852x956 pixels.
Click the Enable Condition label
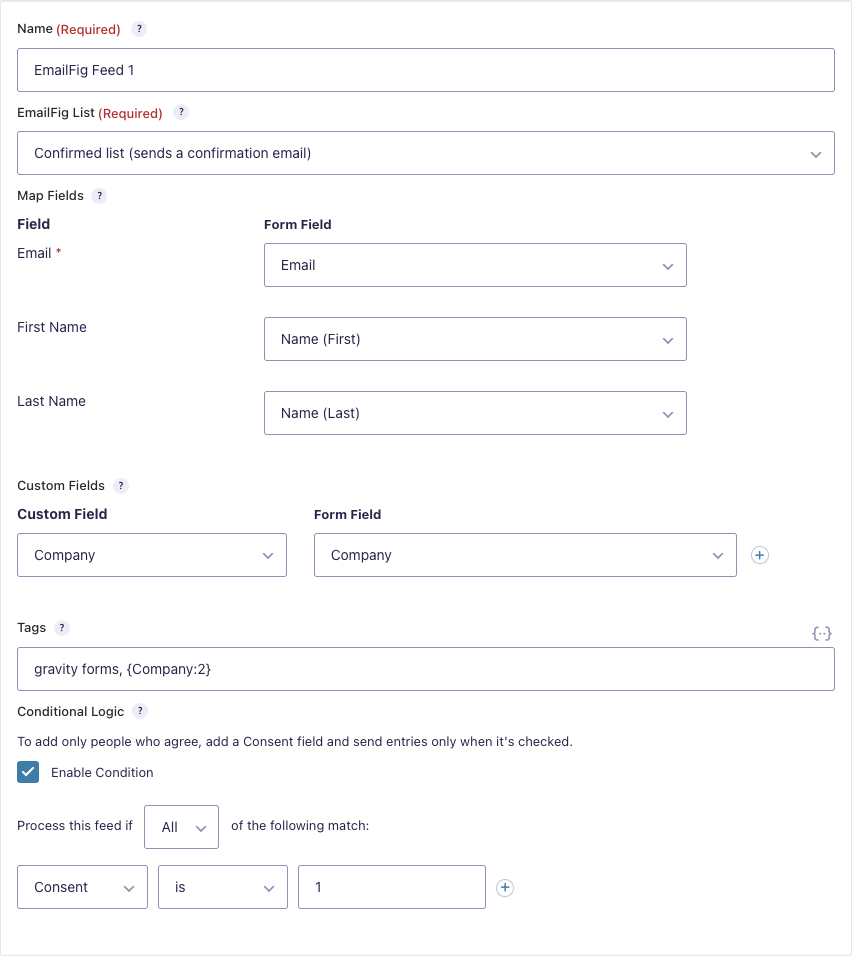102,772
